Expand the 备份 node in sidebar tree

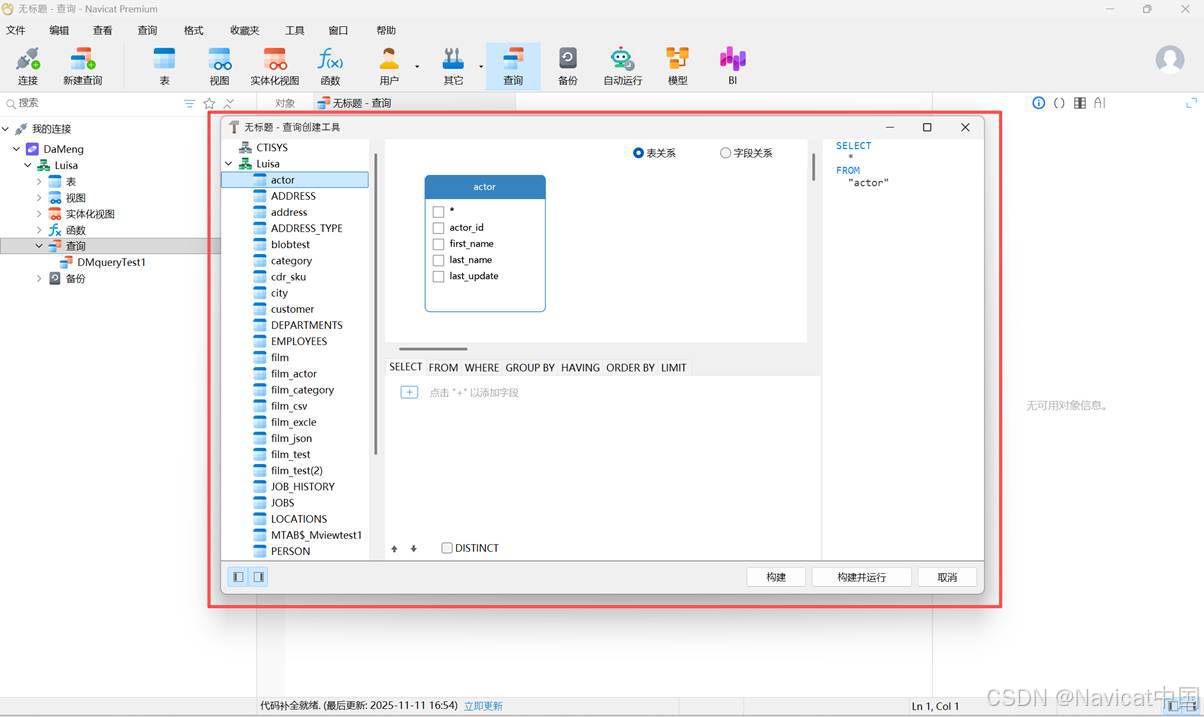39,278
